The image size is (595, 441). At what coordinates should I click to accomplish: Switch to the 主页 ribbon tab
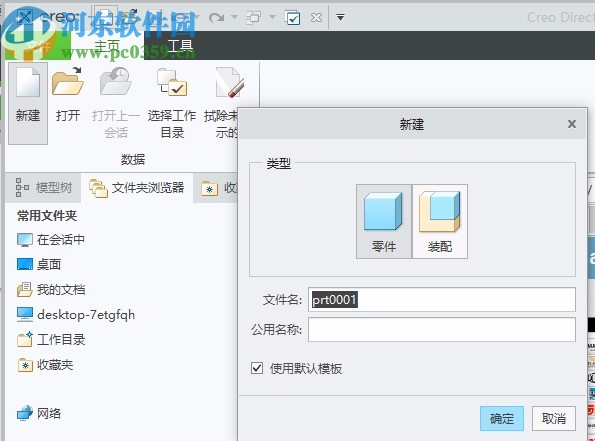107,46
